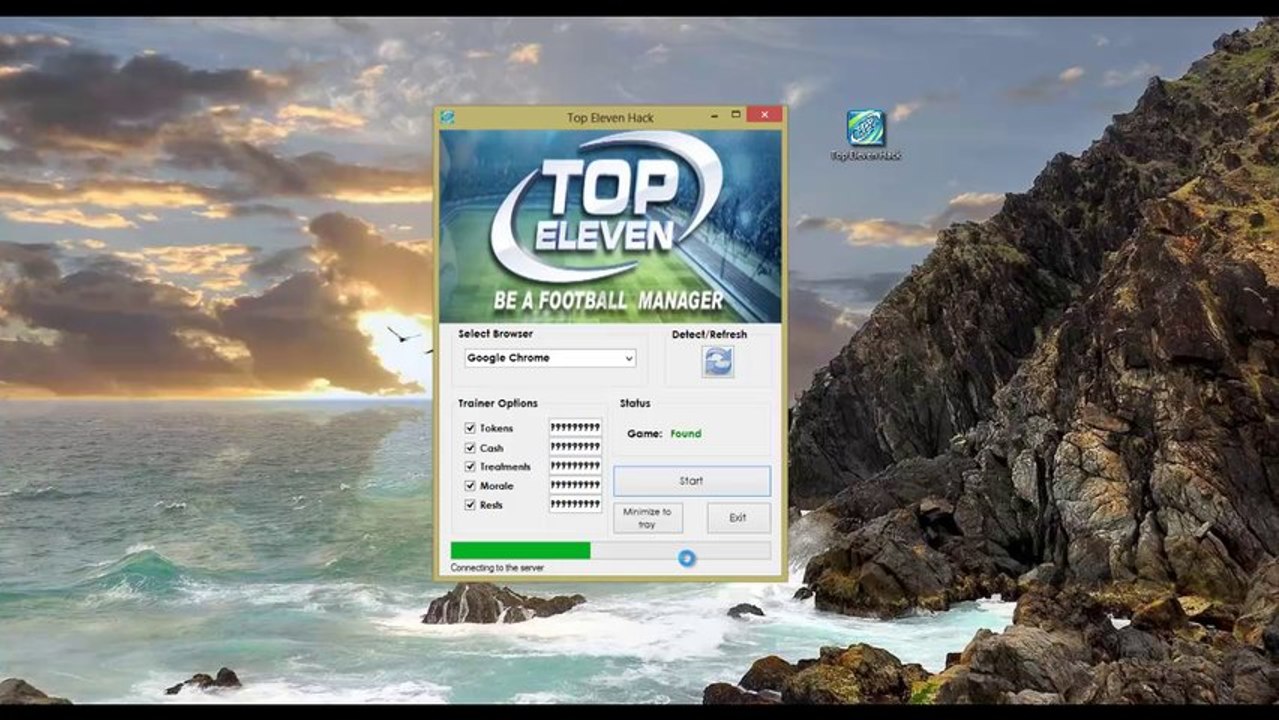This screenshot has height=720, width=1279.
Task: Click the Tokens amount input field
Action: [x=575, y=428]
